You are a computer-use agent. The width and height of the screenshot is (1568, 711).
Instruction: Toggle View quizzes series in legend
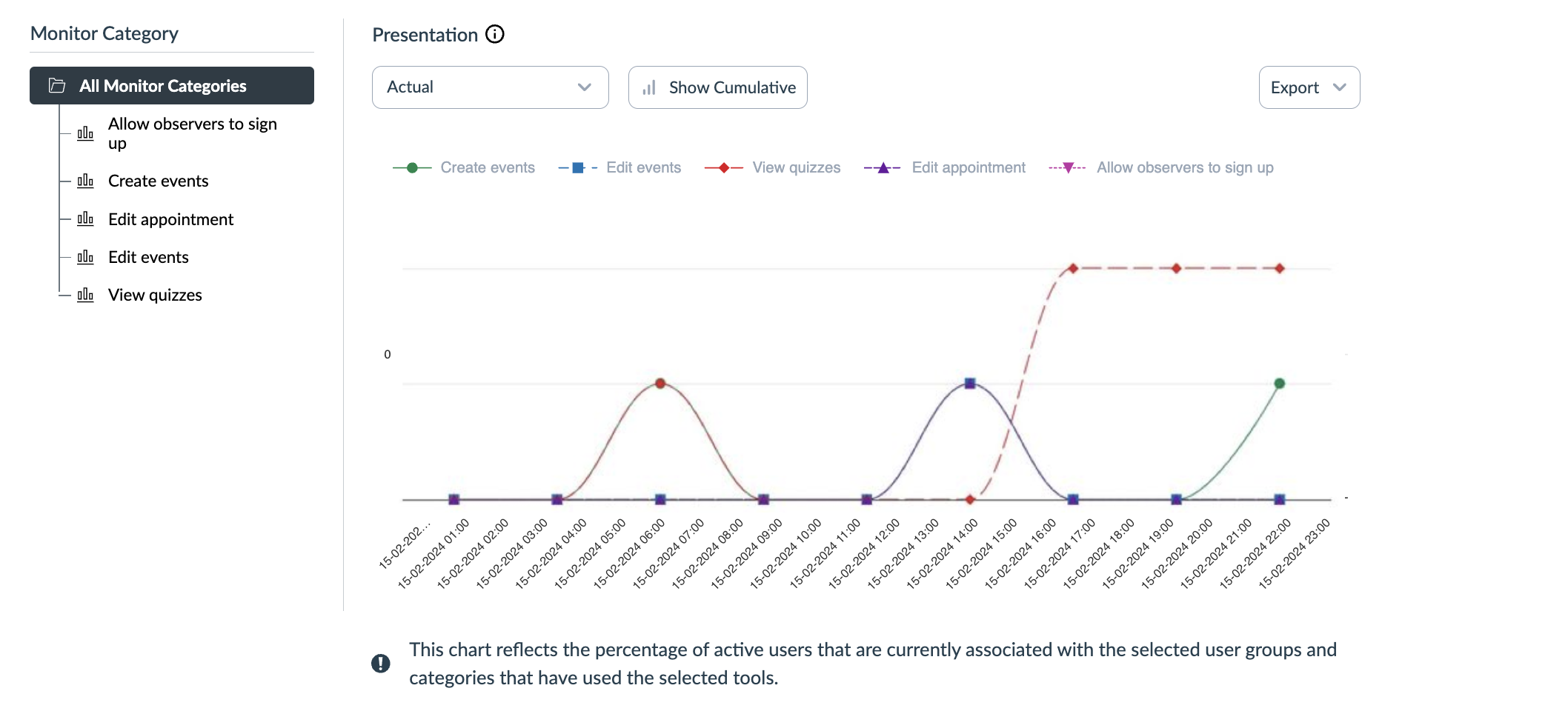point(796,168)
